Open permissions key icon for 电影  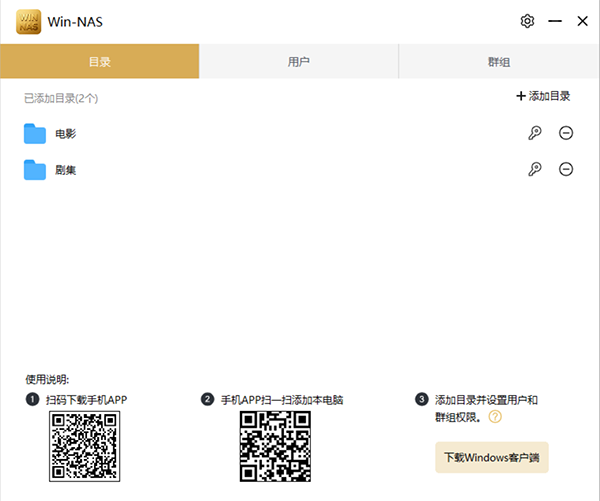535,133
